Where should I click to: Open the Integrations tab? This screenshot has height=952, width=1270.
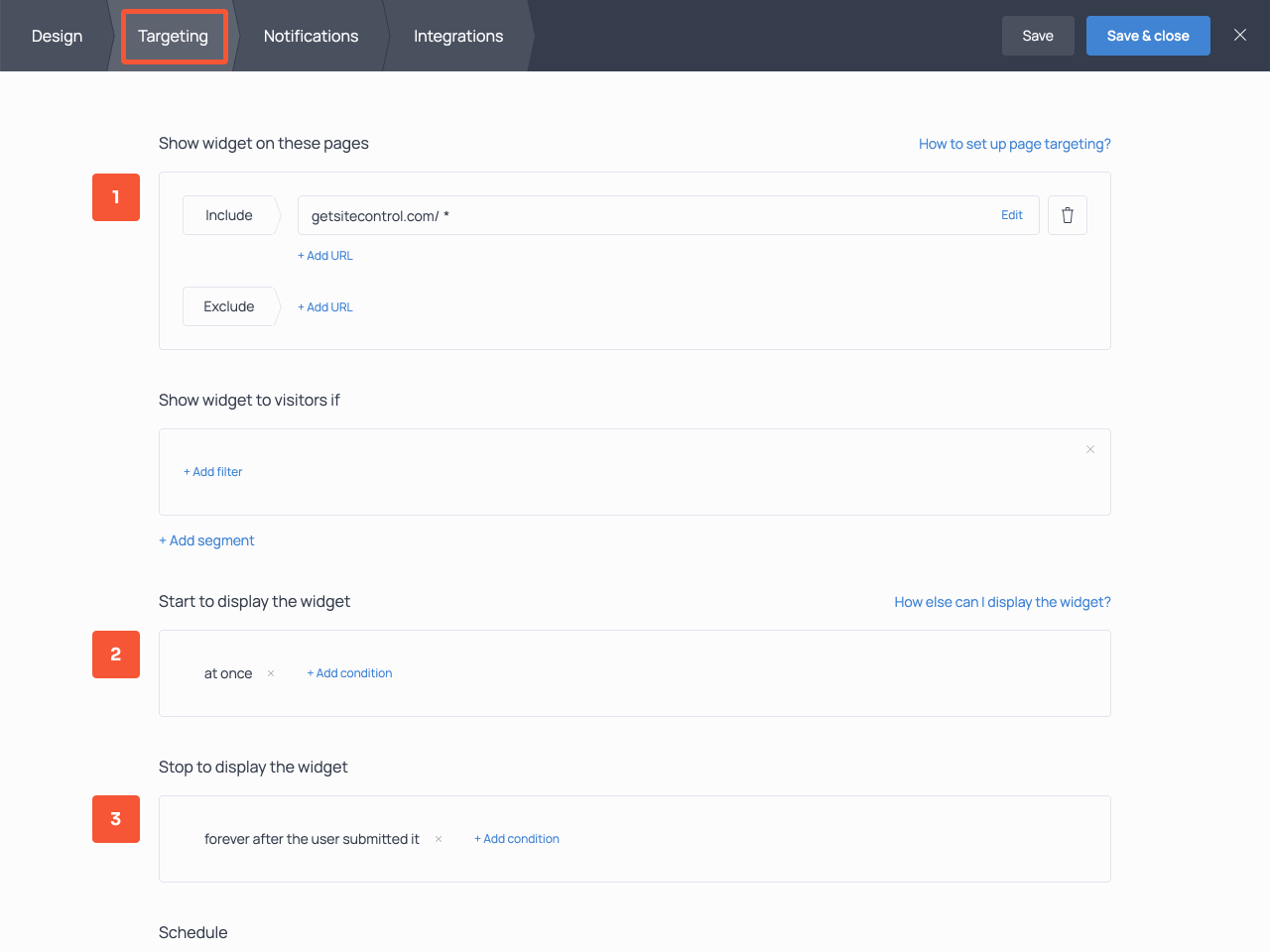tap(458, 36)
